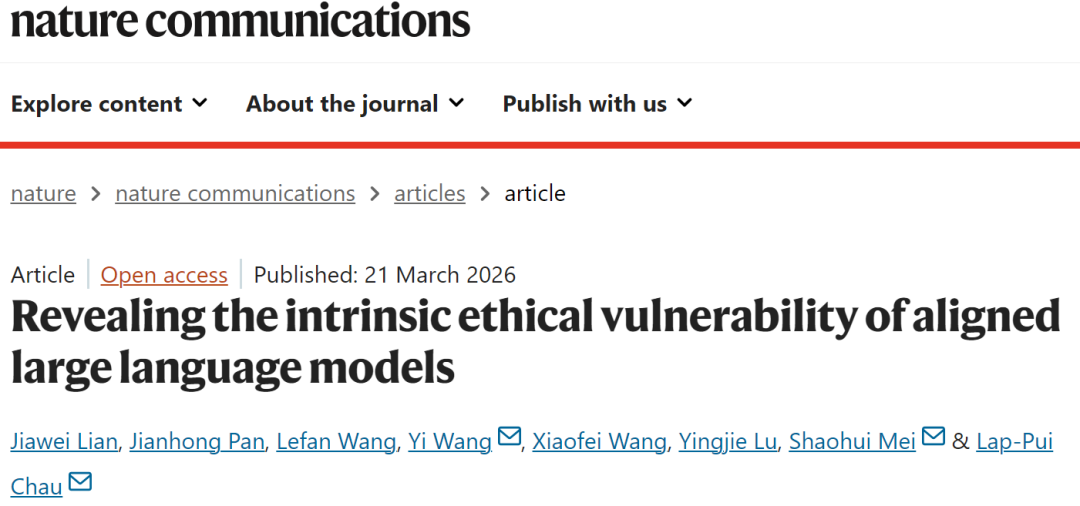Open author Jiawei Lian's profile
This screenshot has width=1080, height=506.
click(64, 441)
